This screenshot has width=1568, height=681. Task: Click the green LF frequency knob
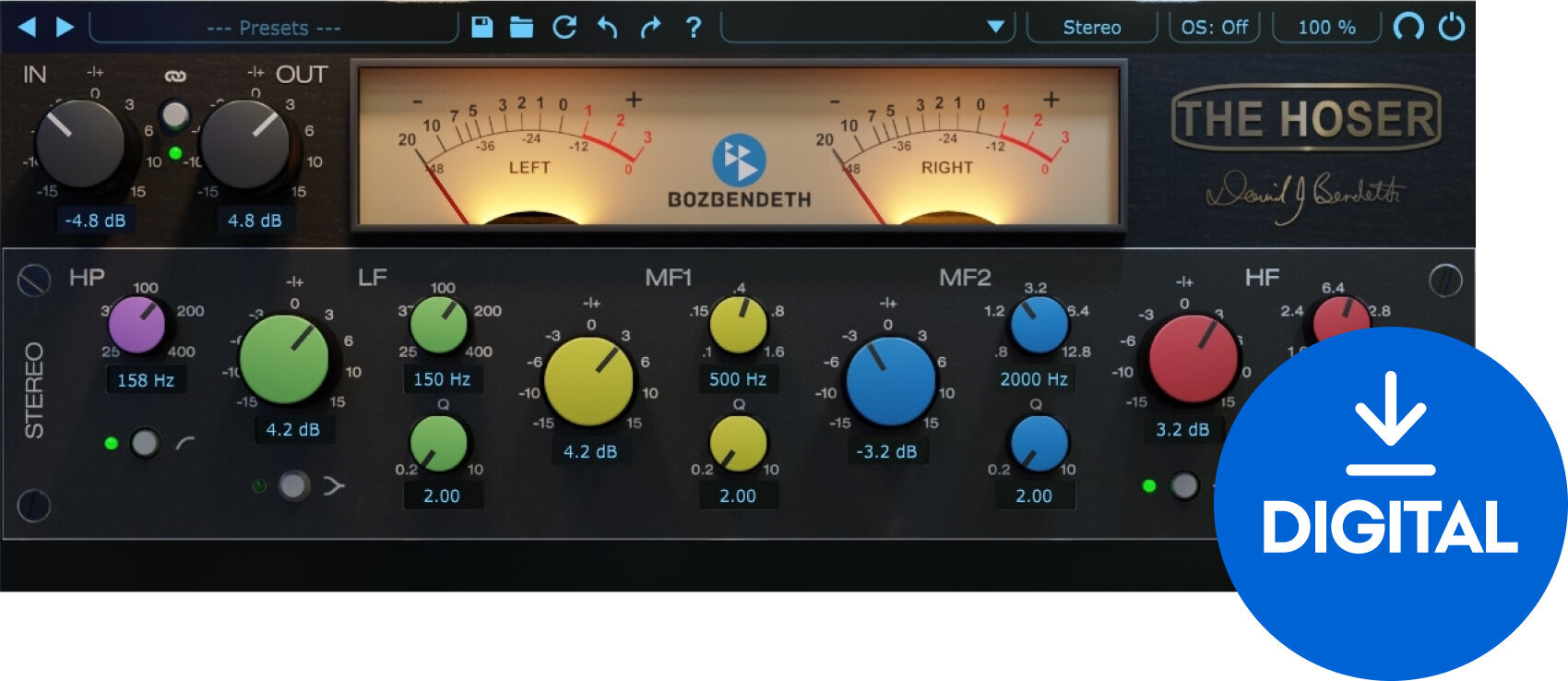coord(439,325)
